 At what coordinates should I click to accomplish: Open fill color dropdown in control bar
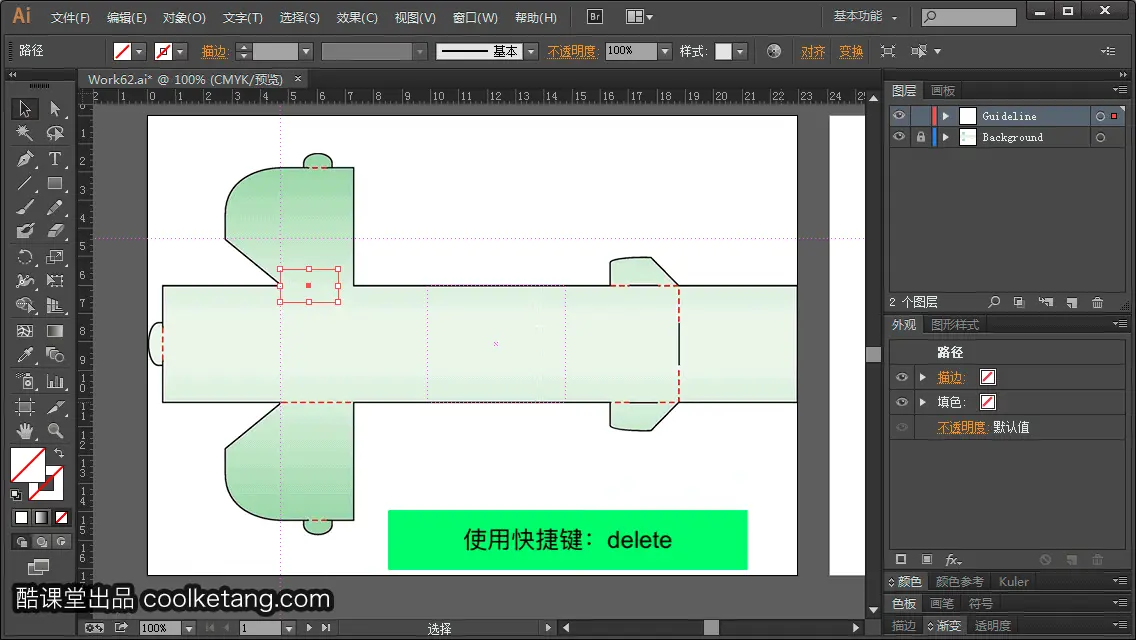pyautogui.click(x=139, y=51)
